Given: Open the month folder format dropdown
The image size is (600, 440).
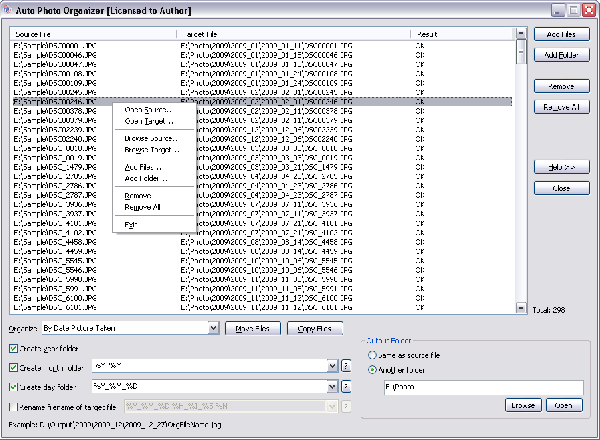Looking at the screenshot, I should pyautogui.click(x=332, y=366).
